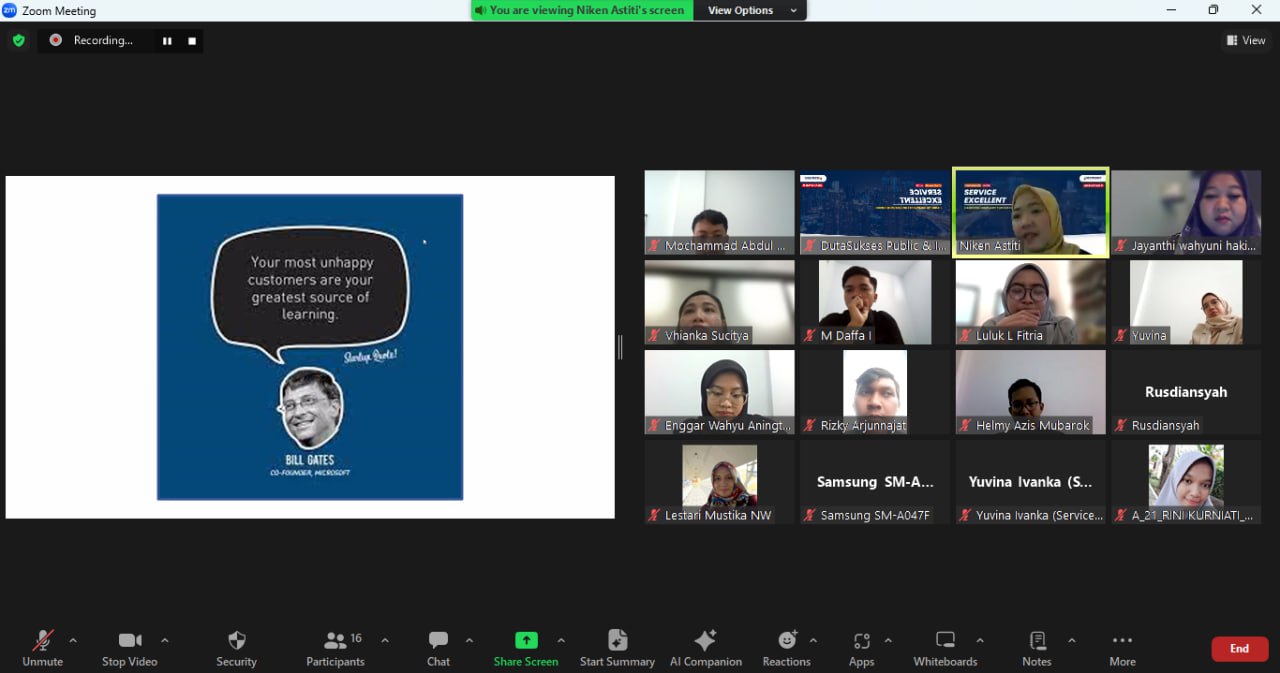This screenshot has width=1280, height=673.
Task: Select Yuvina's video tile
Action: [x=1186, y=303]
